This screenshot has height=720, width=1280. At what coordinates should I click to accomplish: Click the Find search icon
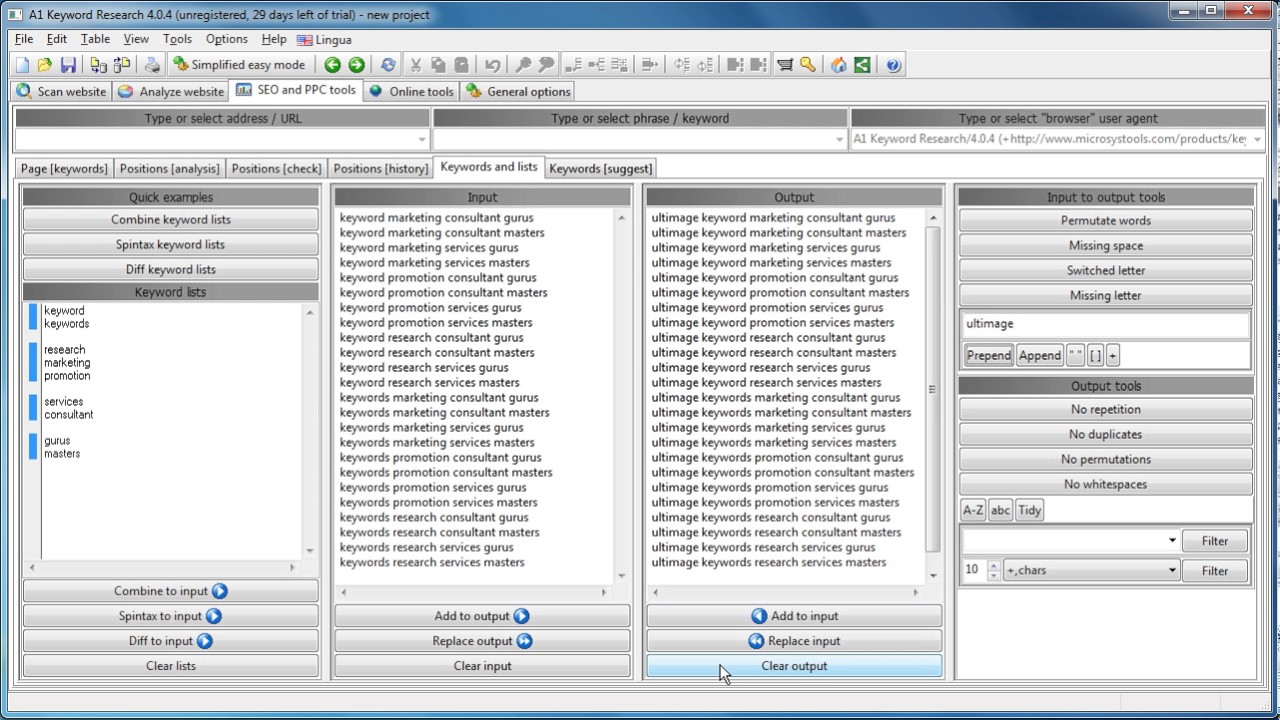[523, 65]
